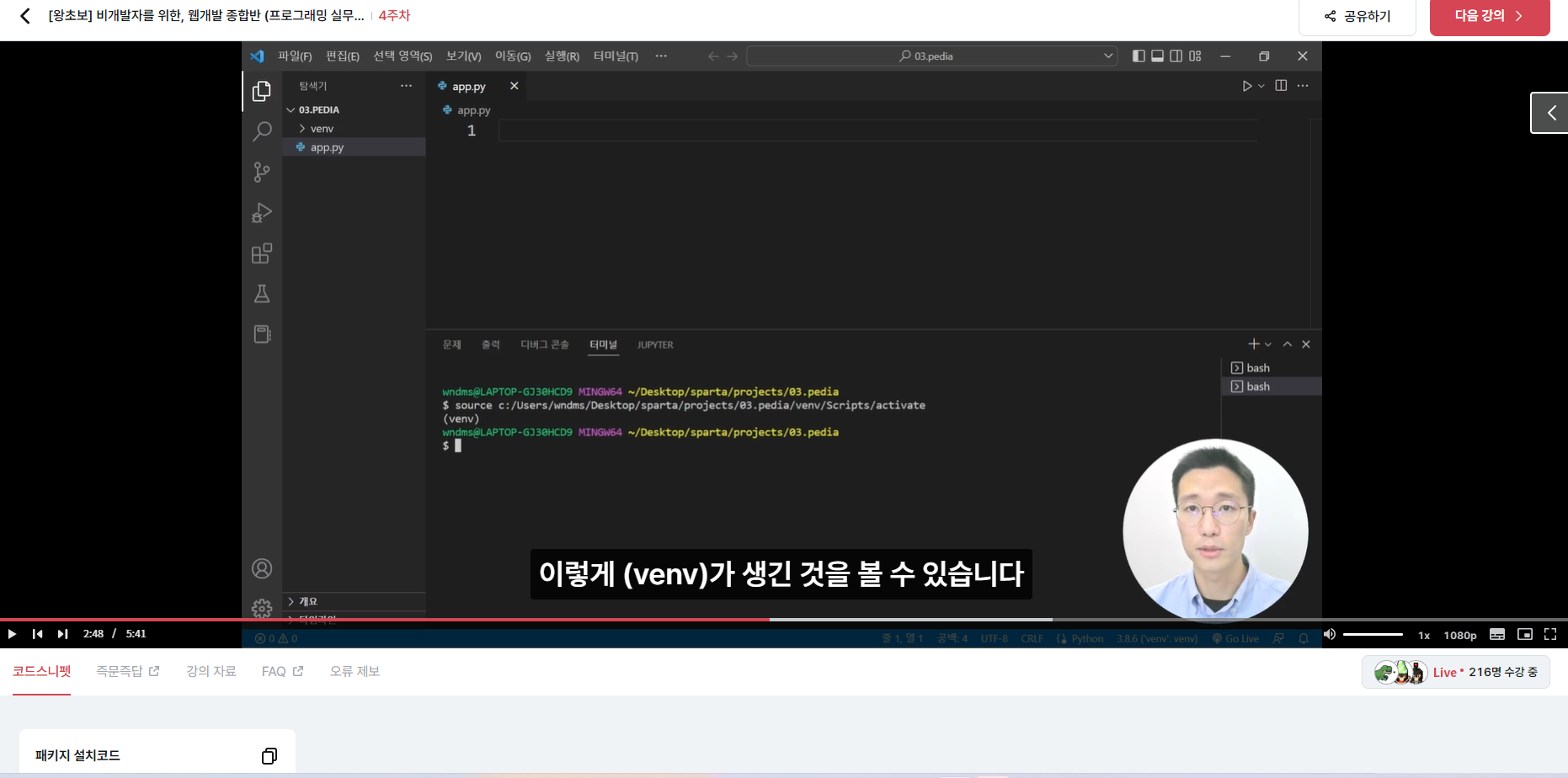The height and width of the screenshot is (778, 1568).
Task: Adjust the volume slider
Action: (x=1373, y=634)
